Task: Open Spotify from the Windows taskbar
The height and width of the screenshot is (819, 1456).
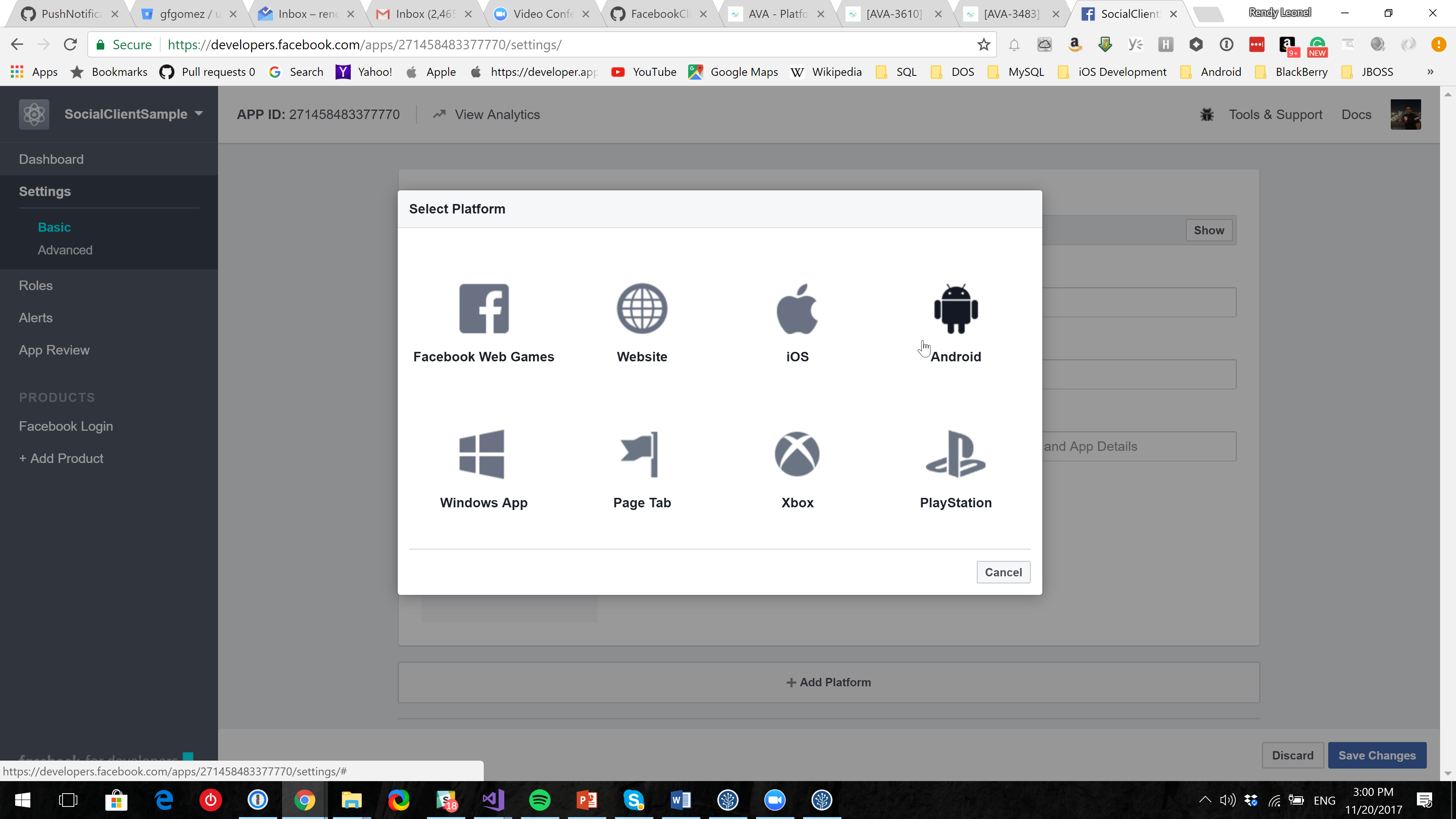Action: pyautogui.click(x=539, y=800)
